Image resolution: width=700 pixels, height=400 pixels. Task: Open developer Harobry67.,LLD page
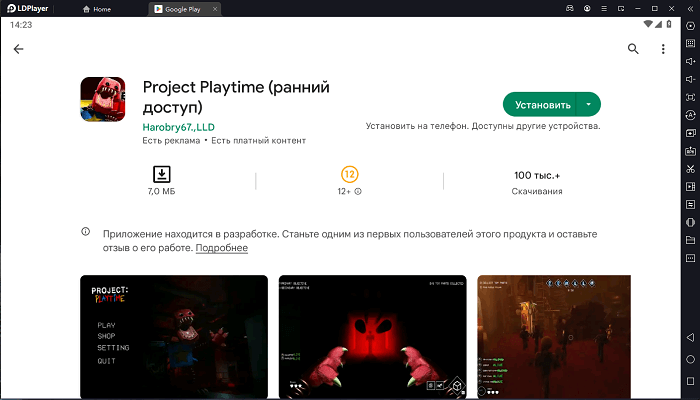179,127
